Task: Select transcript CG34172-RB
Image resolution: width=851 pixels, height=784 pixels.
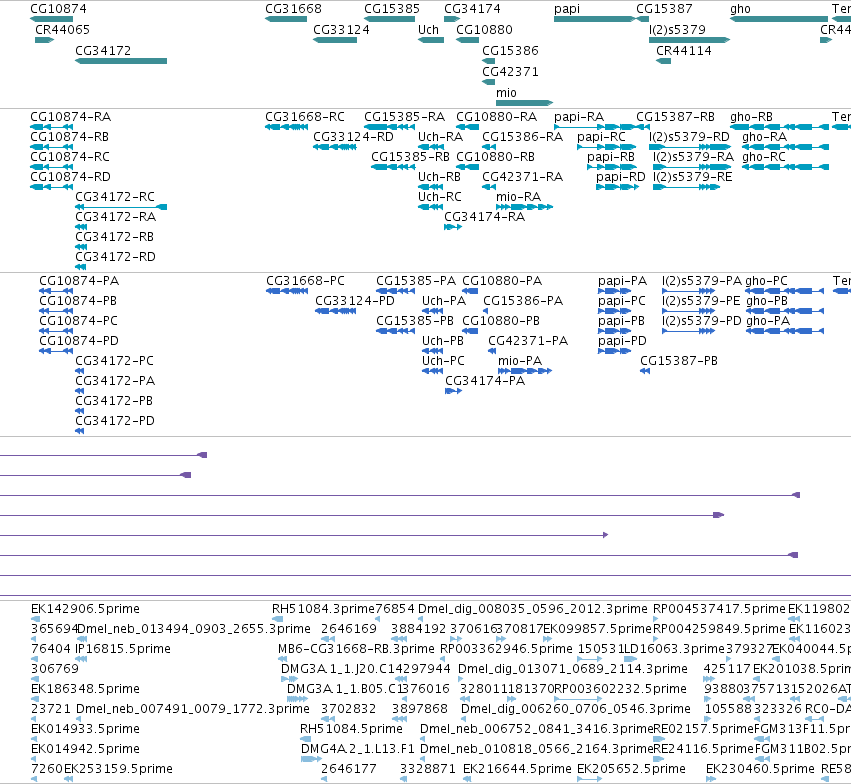Action: (115, 237)
